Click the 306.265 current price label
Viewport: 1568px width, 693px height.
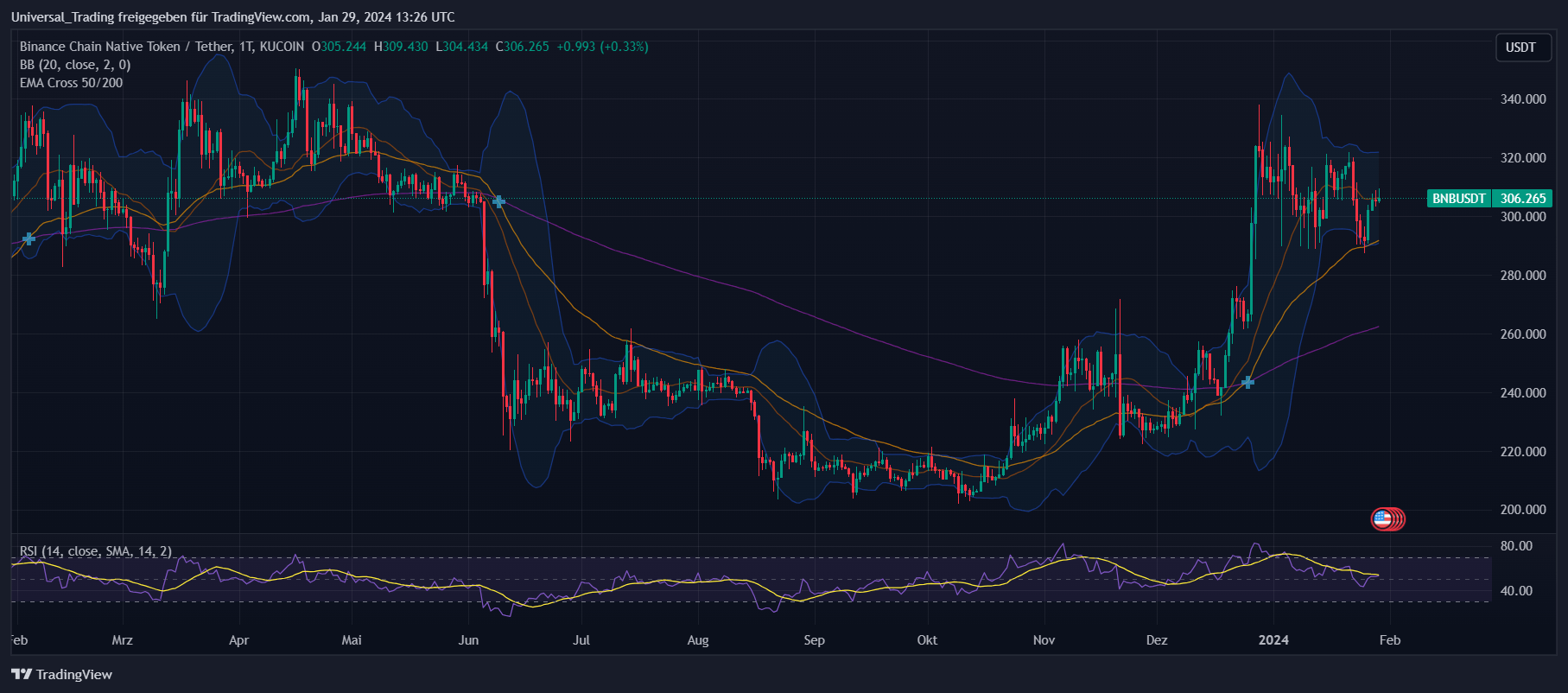tap(1523, 199)
